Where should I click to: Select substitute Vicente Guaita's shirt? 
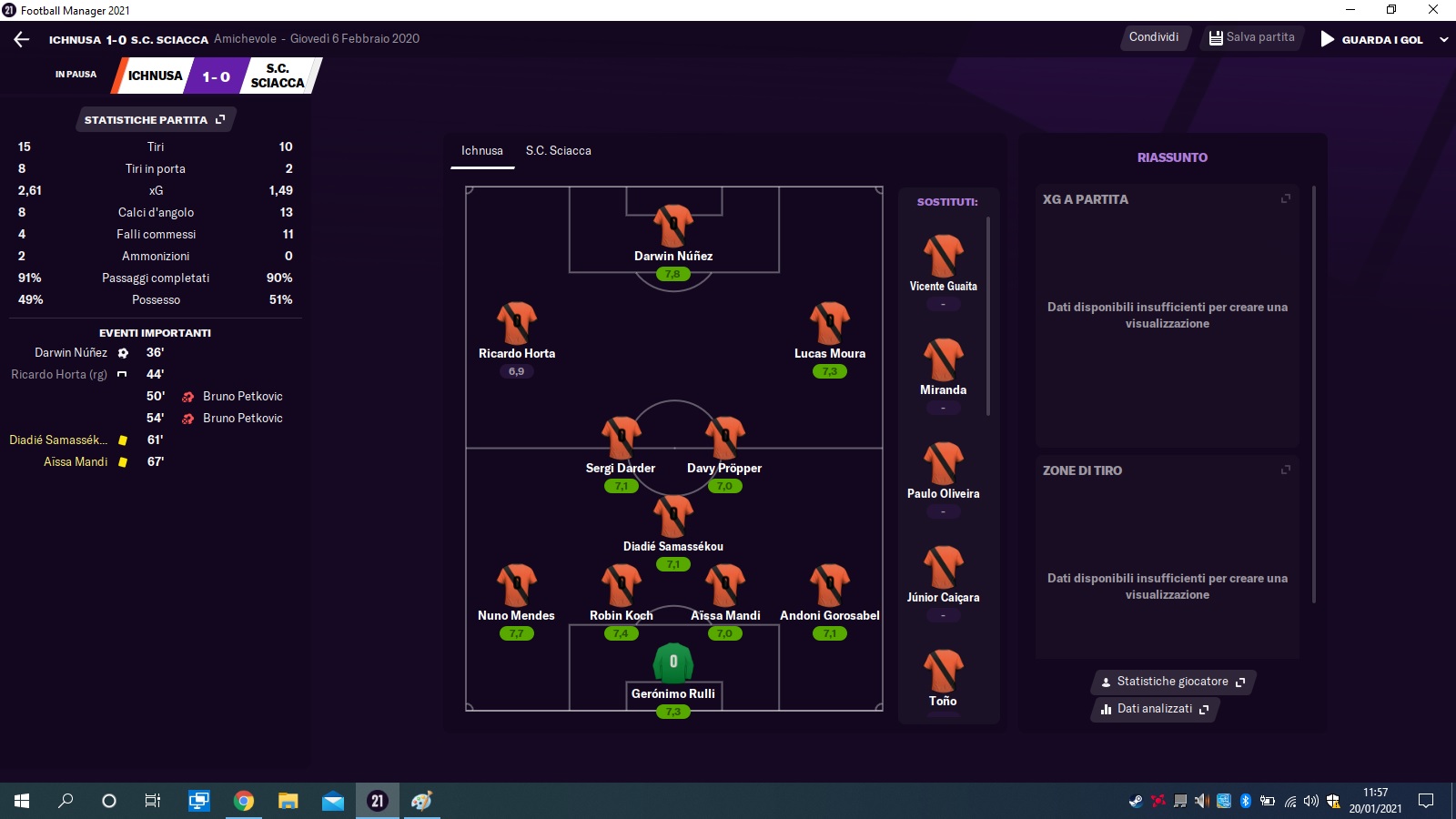pos(944,256)
